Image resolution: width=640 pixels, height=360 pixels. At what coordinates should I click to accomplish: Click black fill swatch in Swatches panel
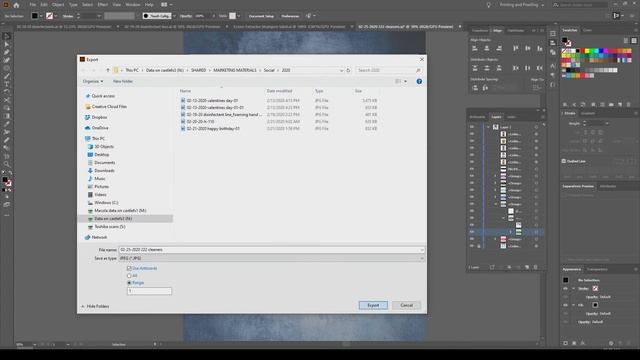click(x=564, y=40)
